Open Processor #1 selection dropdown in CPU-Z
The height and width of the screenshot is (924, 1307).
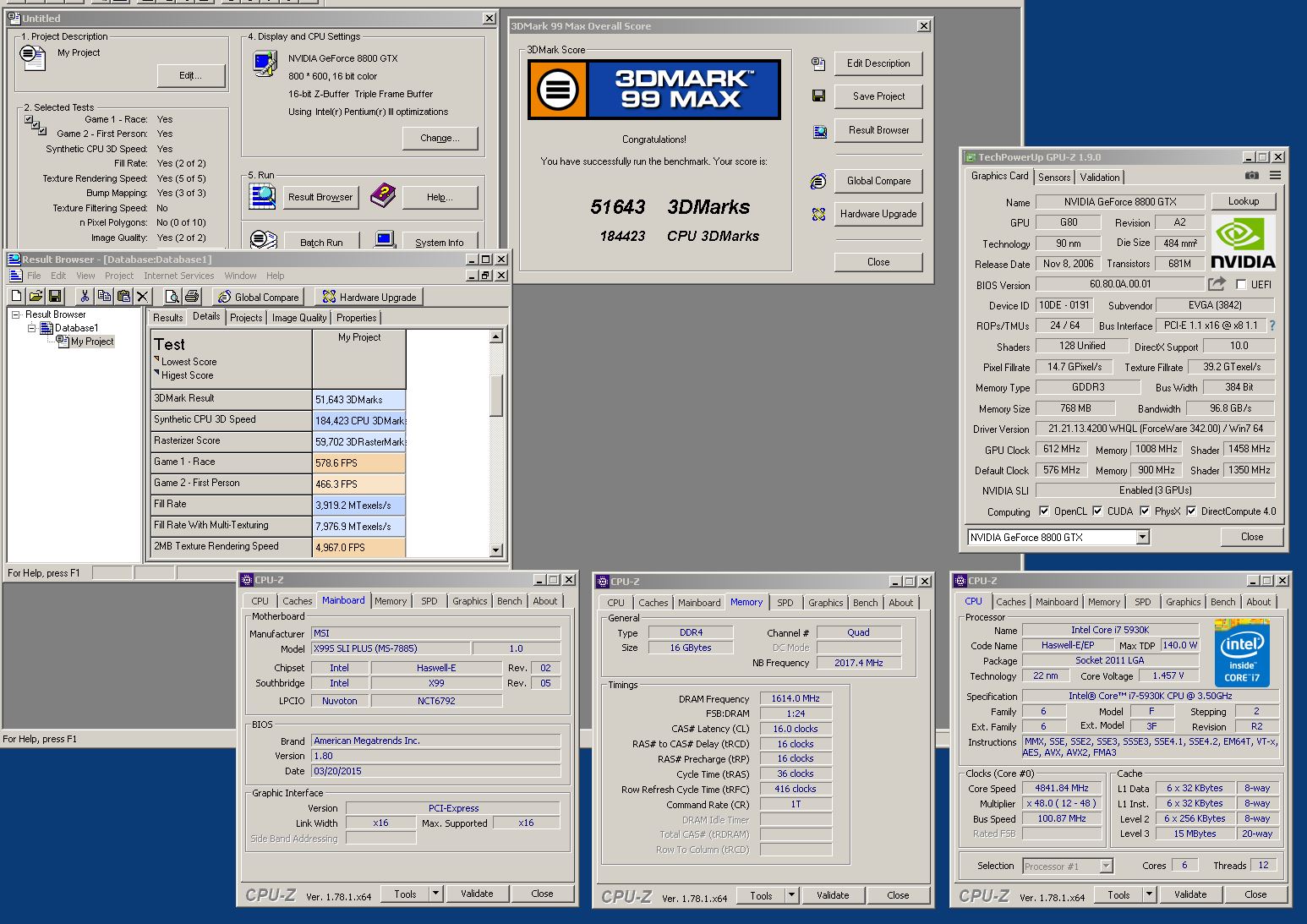coord(1106,866)
